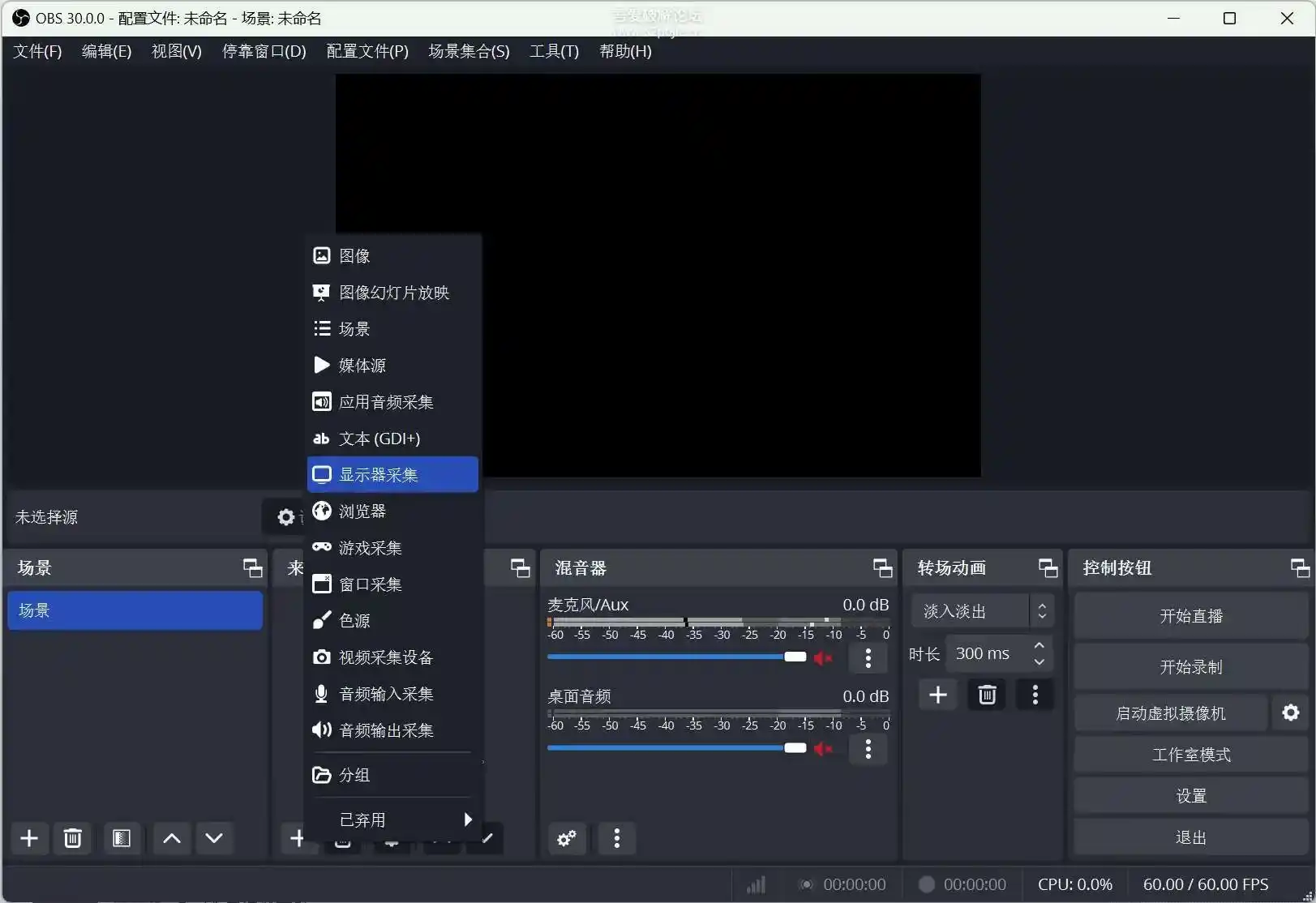
Task: Move the scene down with the arrow icon
Action: tap(214, 838)
